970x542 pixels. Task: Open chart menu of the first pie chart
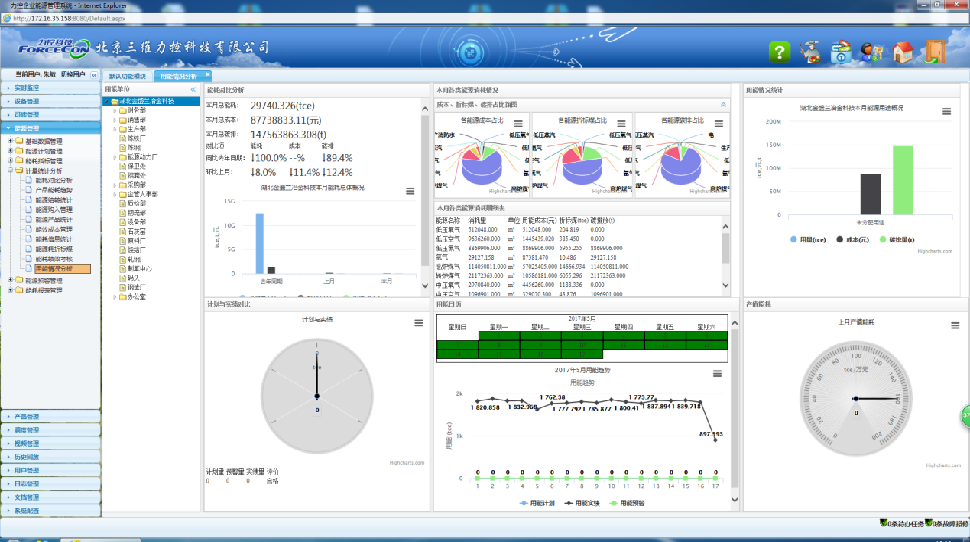[x=519, y=122]
